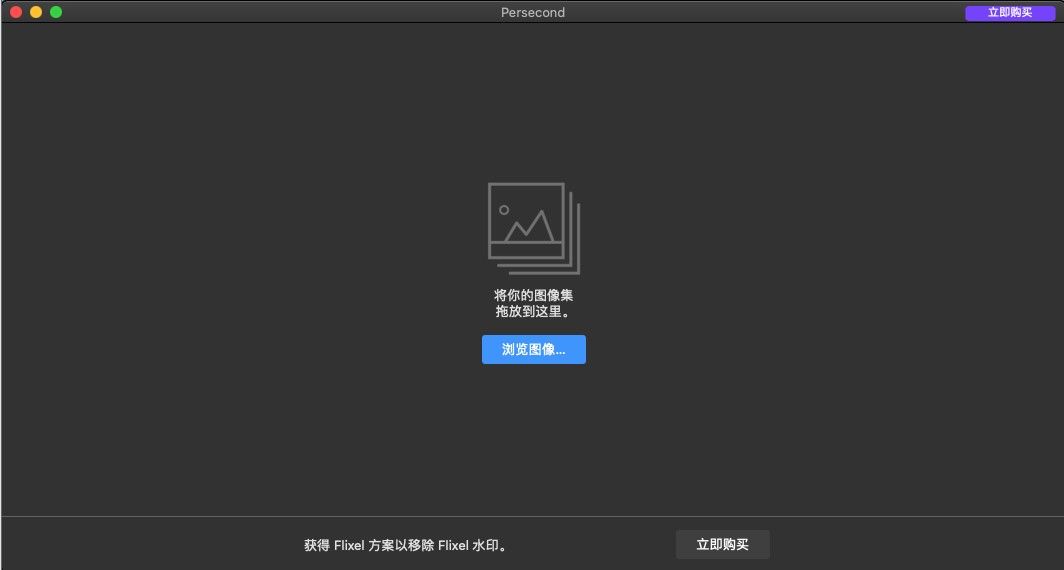The image size is (1064, 570).
Task: Click the gray 立即购买 button in bottom bar
Action: click(723, 544)
